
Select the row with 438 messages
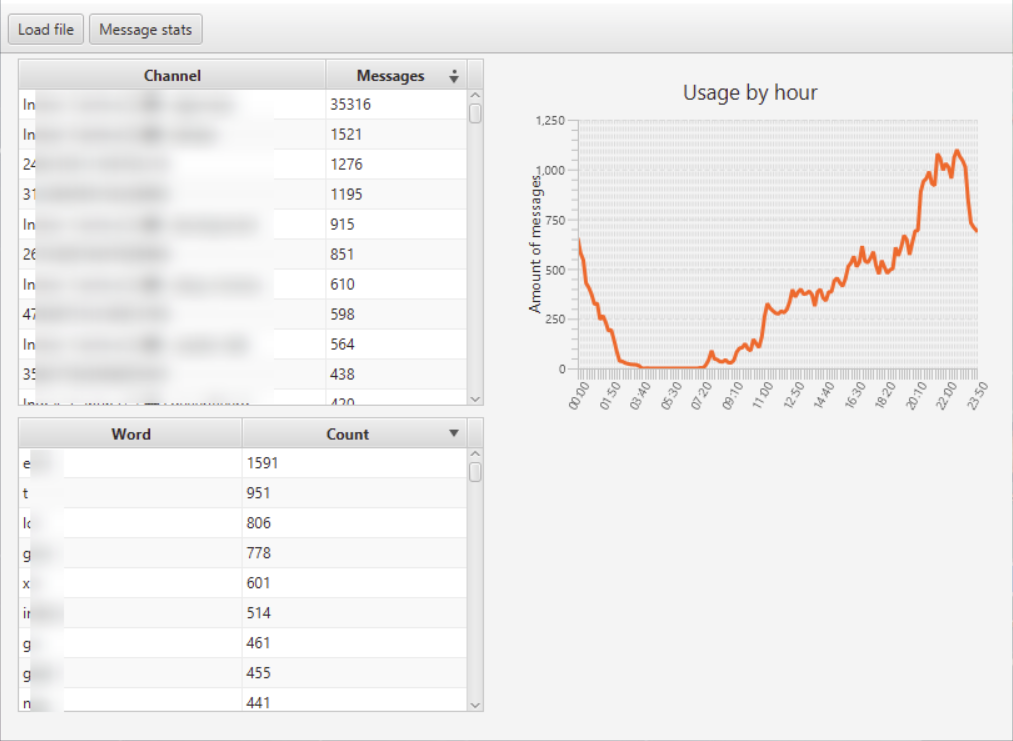242,374
